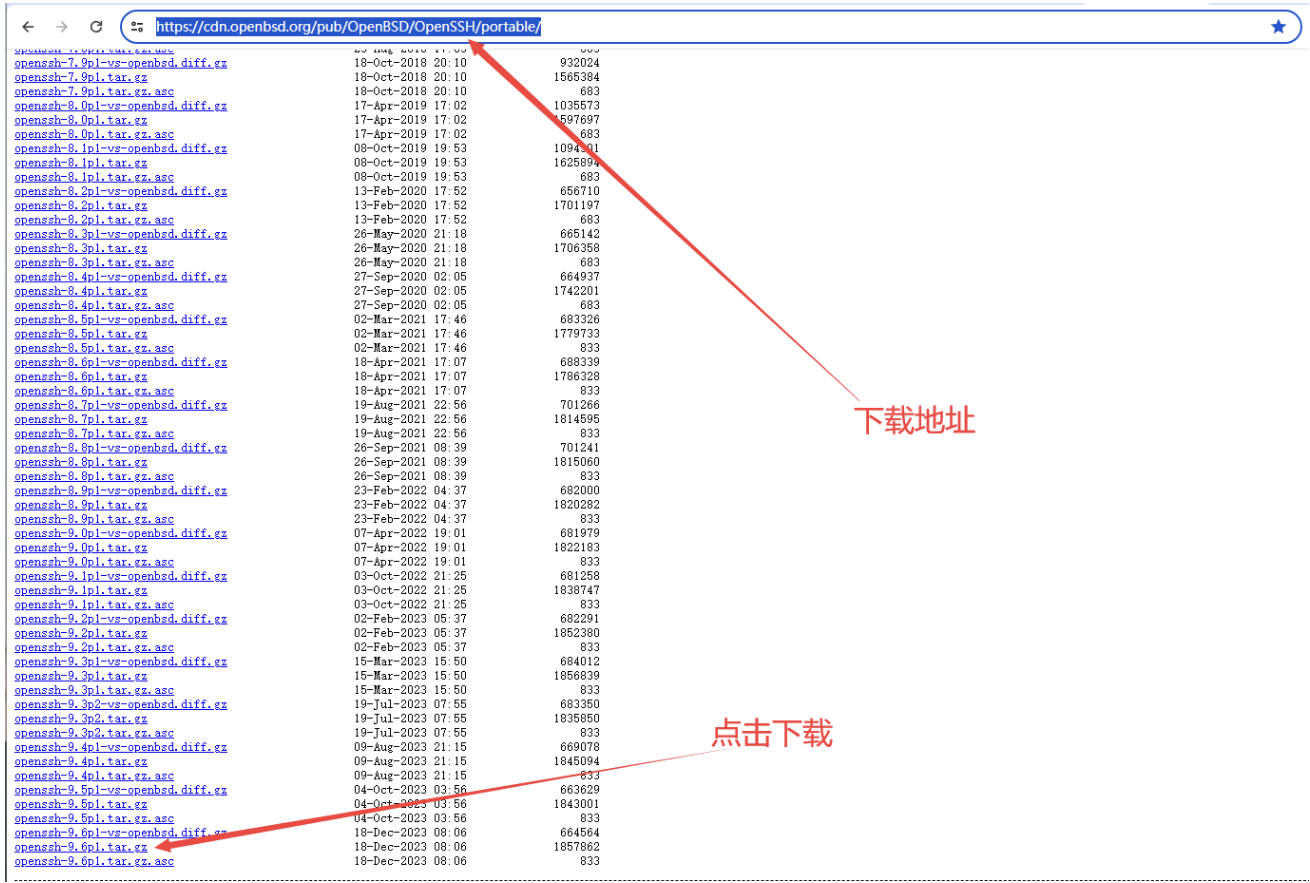Download openssh-8.0p1.tar.gz
Screen dimensions: 1310x883
[81, 120]
